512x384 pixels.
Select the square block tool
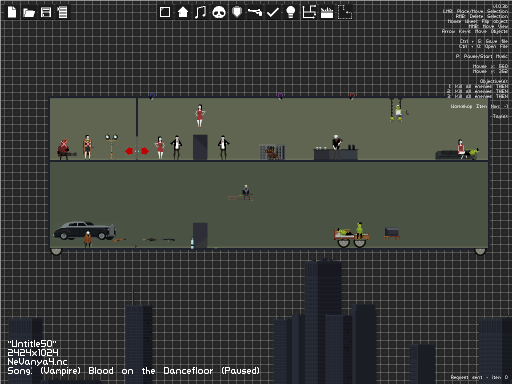165,12
